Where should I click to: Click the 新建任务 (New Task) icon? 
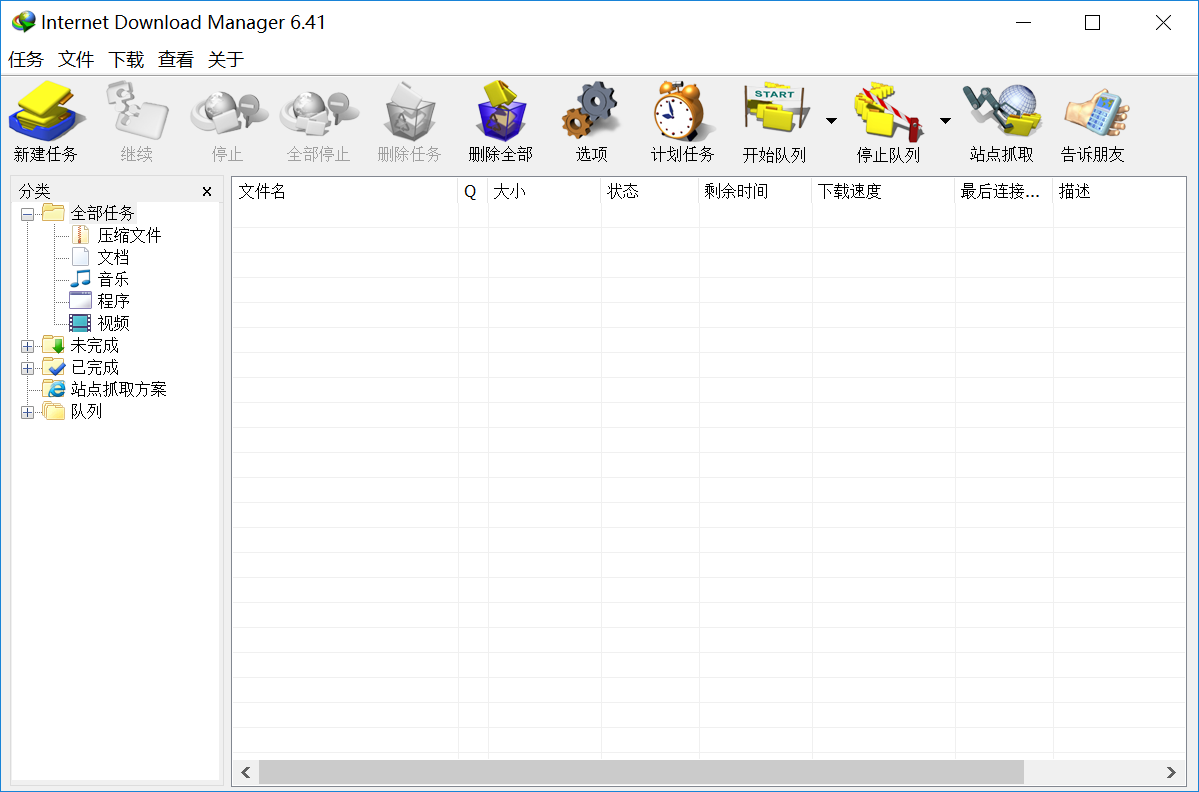coord(46,120)
